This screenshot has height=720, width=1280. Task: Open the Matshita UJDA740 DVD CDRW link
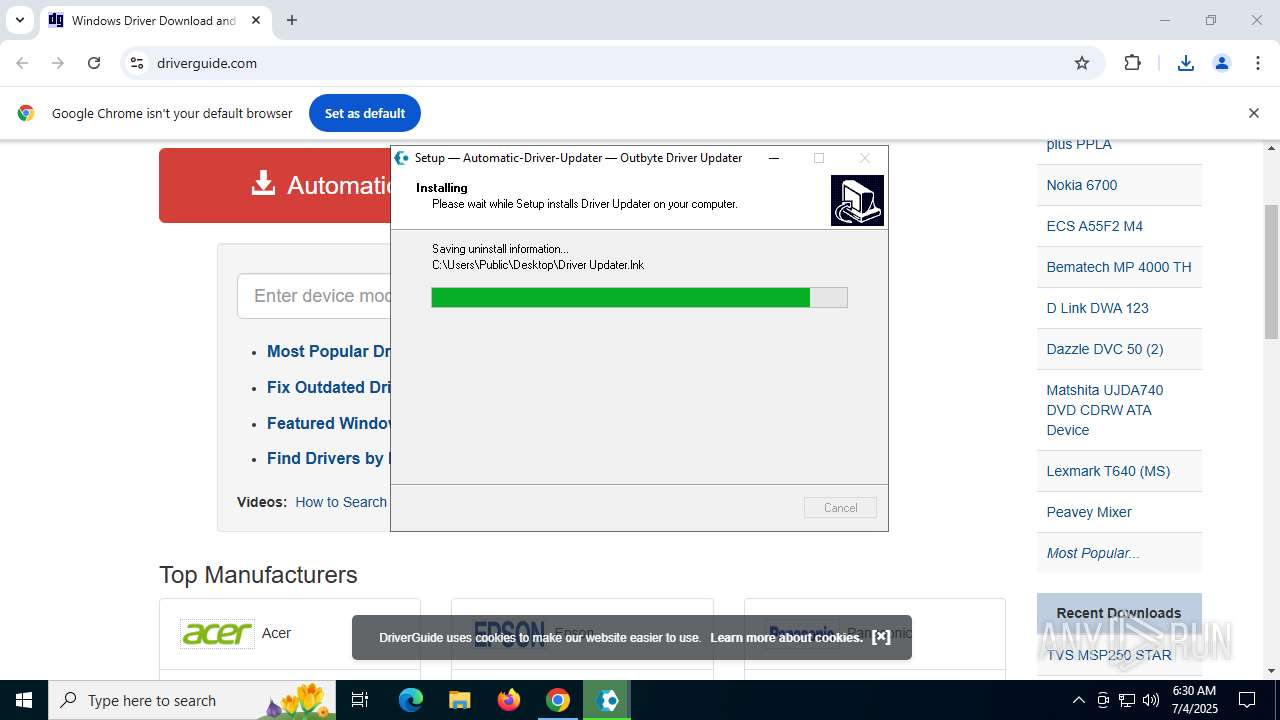[1105, 410]
